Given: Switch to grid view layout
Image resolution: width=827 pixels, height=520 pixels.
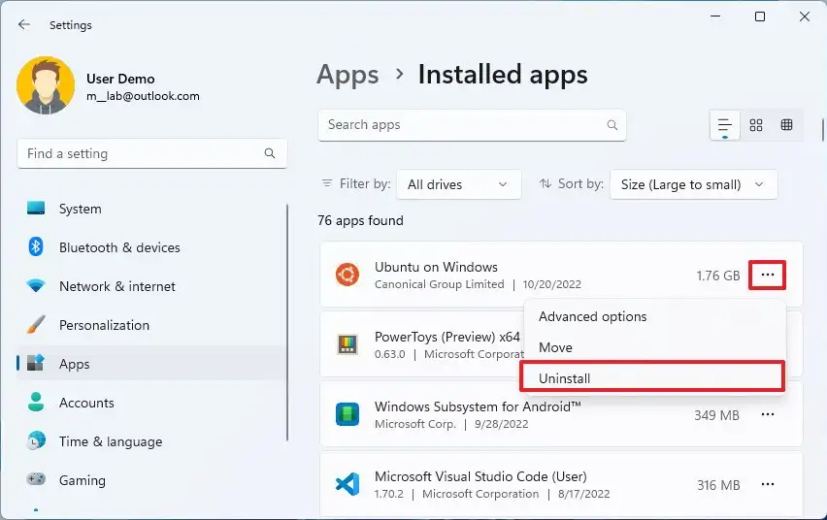Looking at the screenshot, I should pyautogui.click(x=756, y=125).
